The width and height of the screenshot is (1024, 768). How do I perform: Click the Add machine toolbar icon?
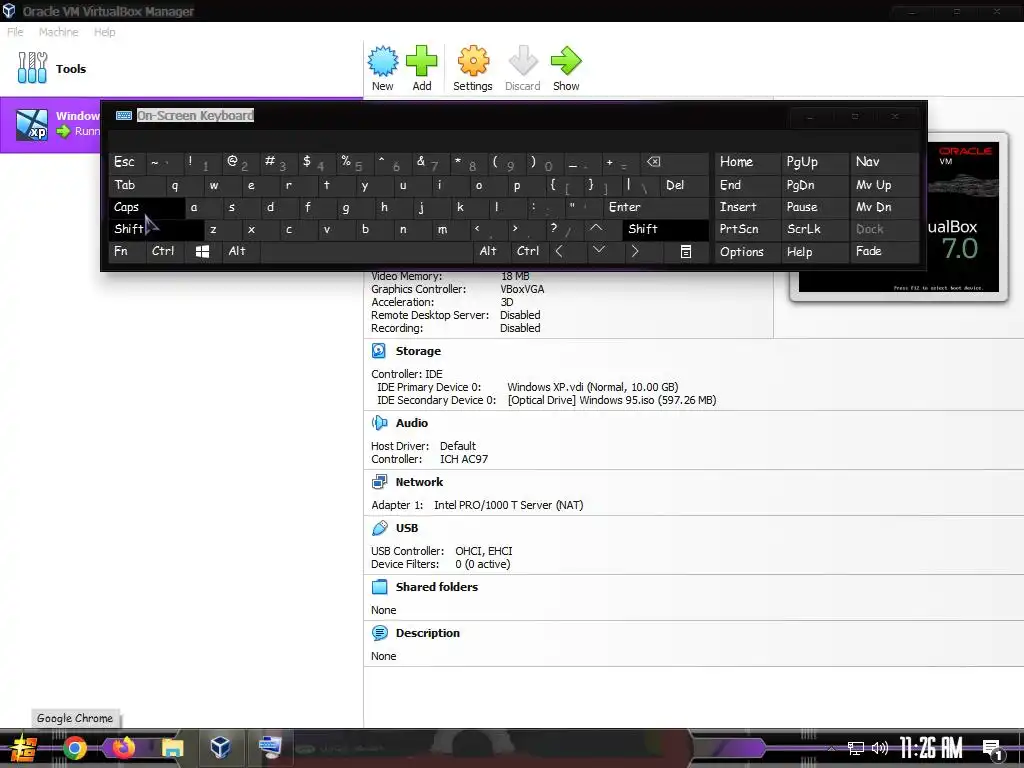[x=421, y=61]
